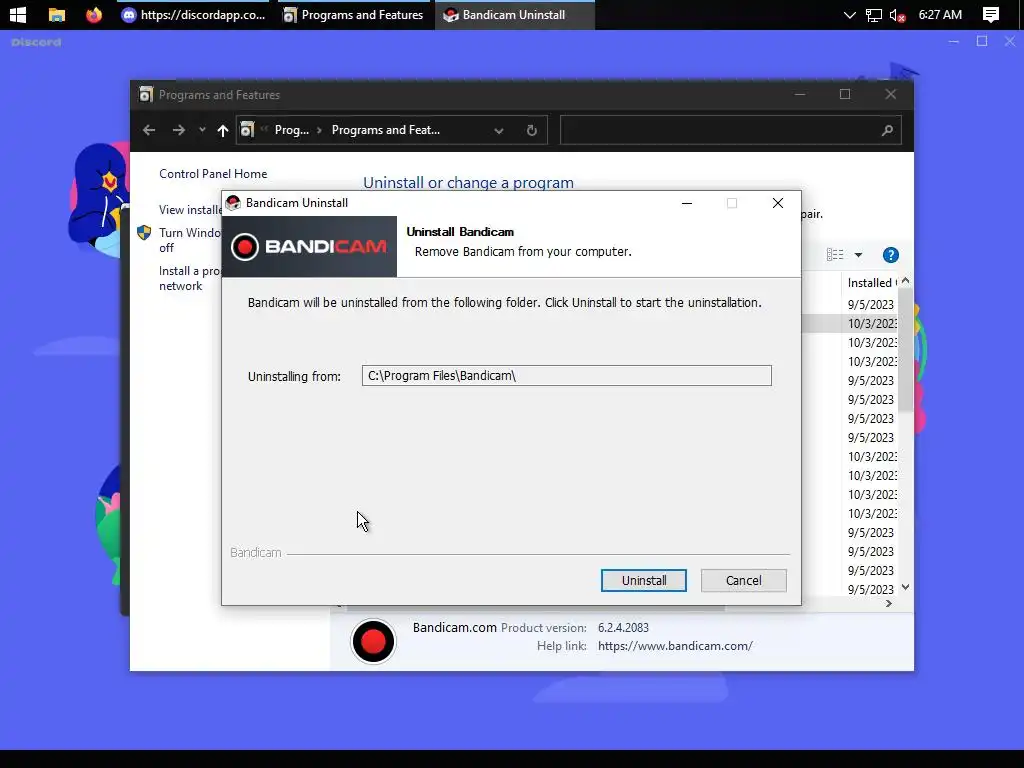Open Install a program from network link
The width and height of the screenshot is (1024, 768).
pyautogui.click(x=190, y=278)
